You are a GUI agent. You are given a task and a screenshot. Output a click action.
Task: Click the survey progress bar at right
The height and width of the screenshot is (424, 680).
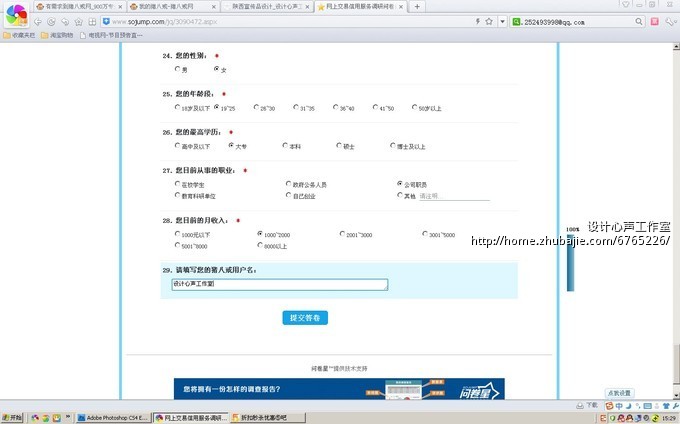click(x=570, y=262)
